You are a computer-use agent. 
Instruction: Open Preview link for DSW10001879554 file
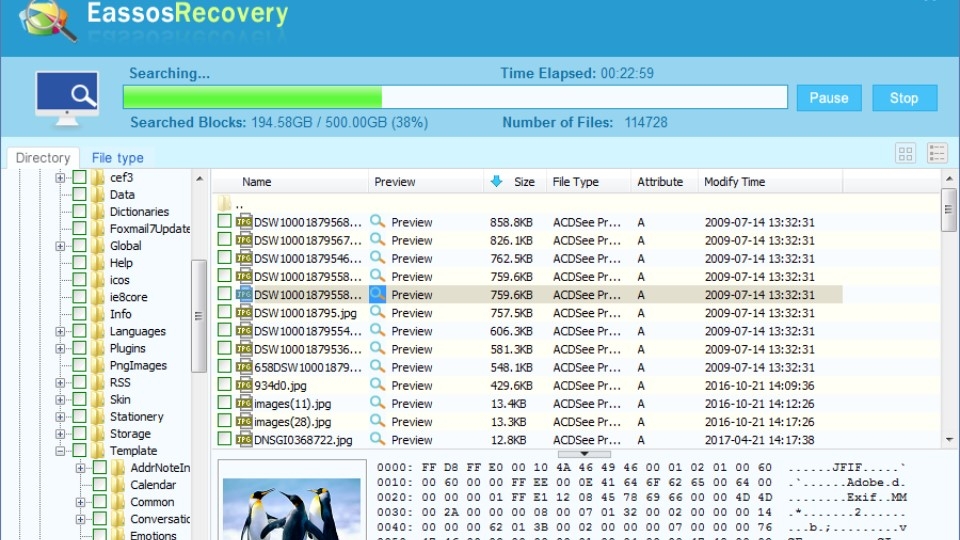click(x=411, y=331)
